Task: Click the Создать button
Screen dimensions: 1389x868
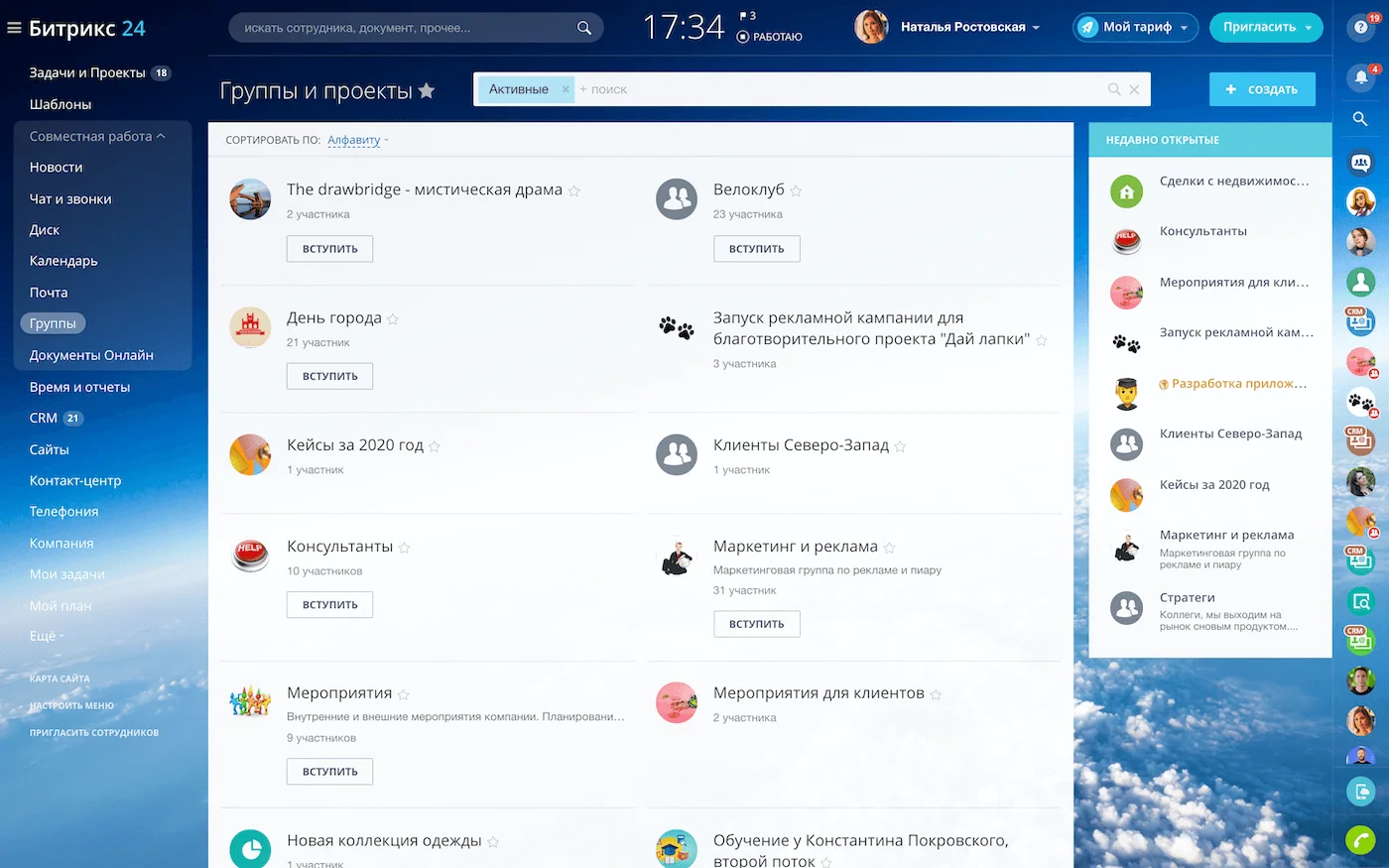Action: (x=1261, y=89)
